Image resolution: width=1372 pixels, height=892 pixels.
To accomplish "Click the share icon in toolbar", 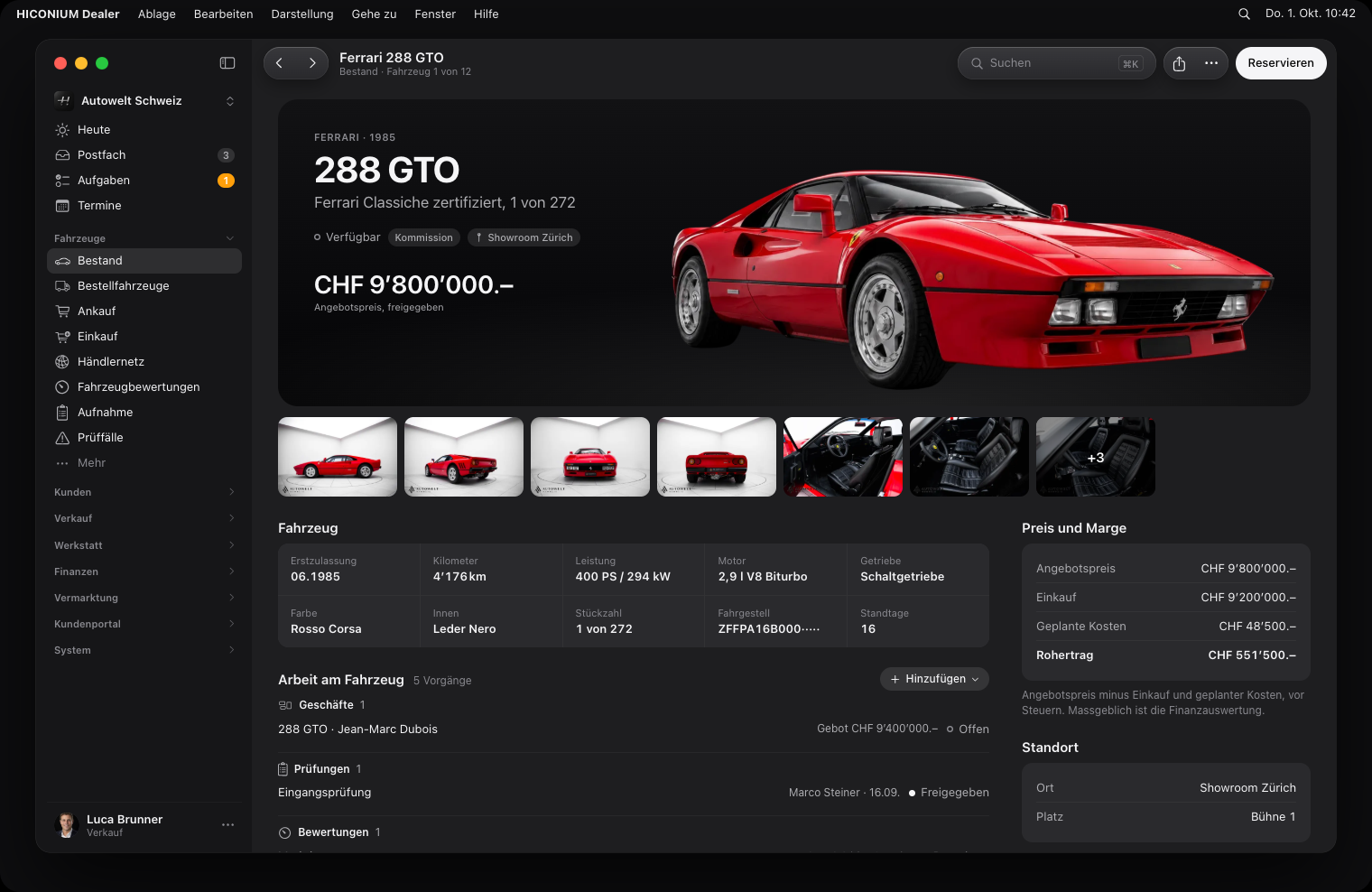I will point(1179,63).
